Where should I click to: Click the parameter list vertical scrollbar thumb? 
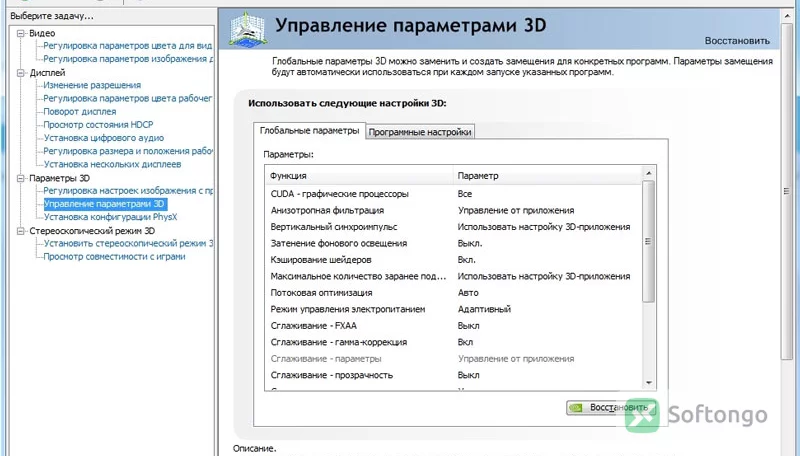tap(648, 242)
